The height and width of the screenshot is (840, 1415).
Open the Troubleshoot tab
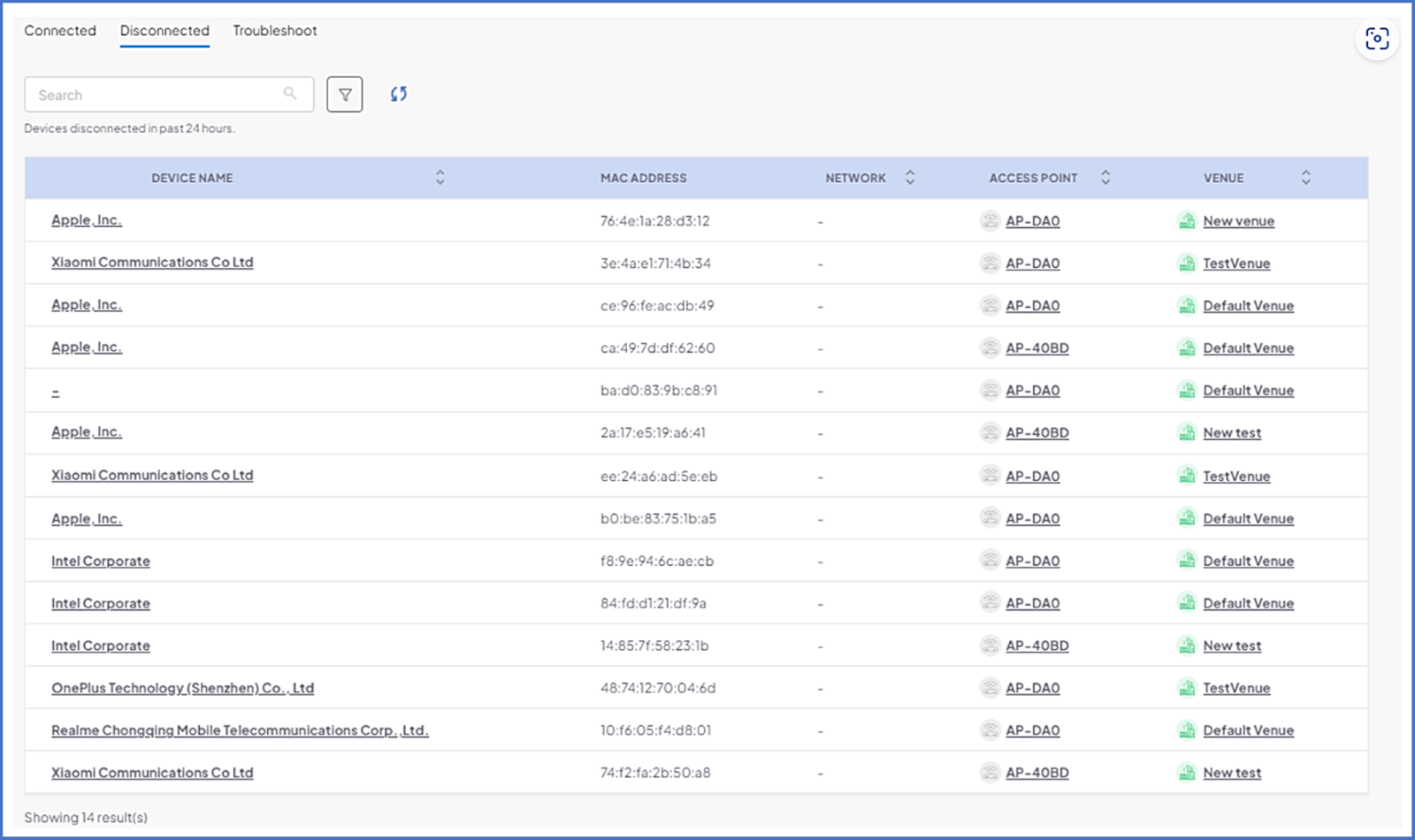click(x=275, y=30)
